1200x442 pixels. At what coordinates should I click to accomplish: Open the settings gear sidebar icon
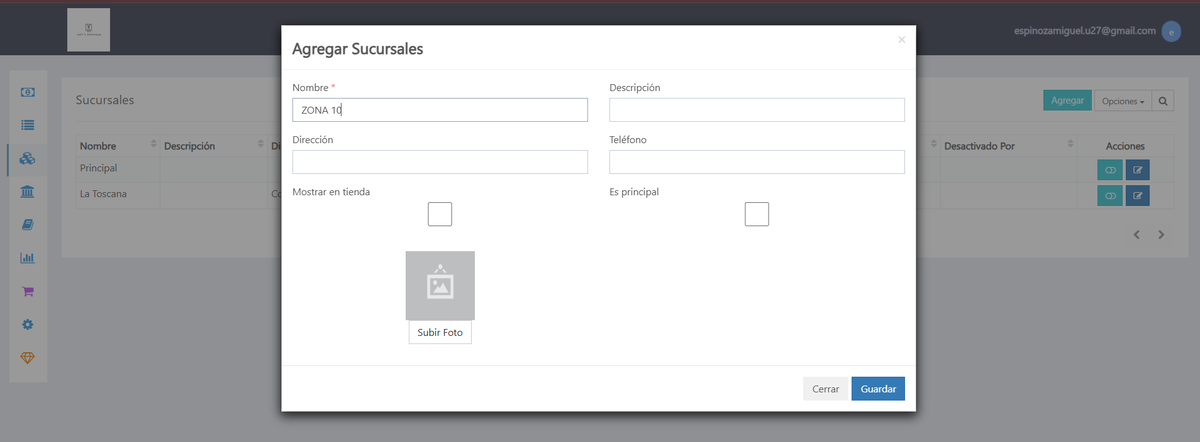[x=28, y=325]
